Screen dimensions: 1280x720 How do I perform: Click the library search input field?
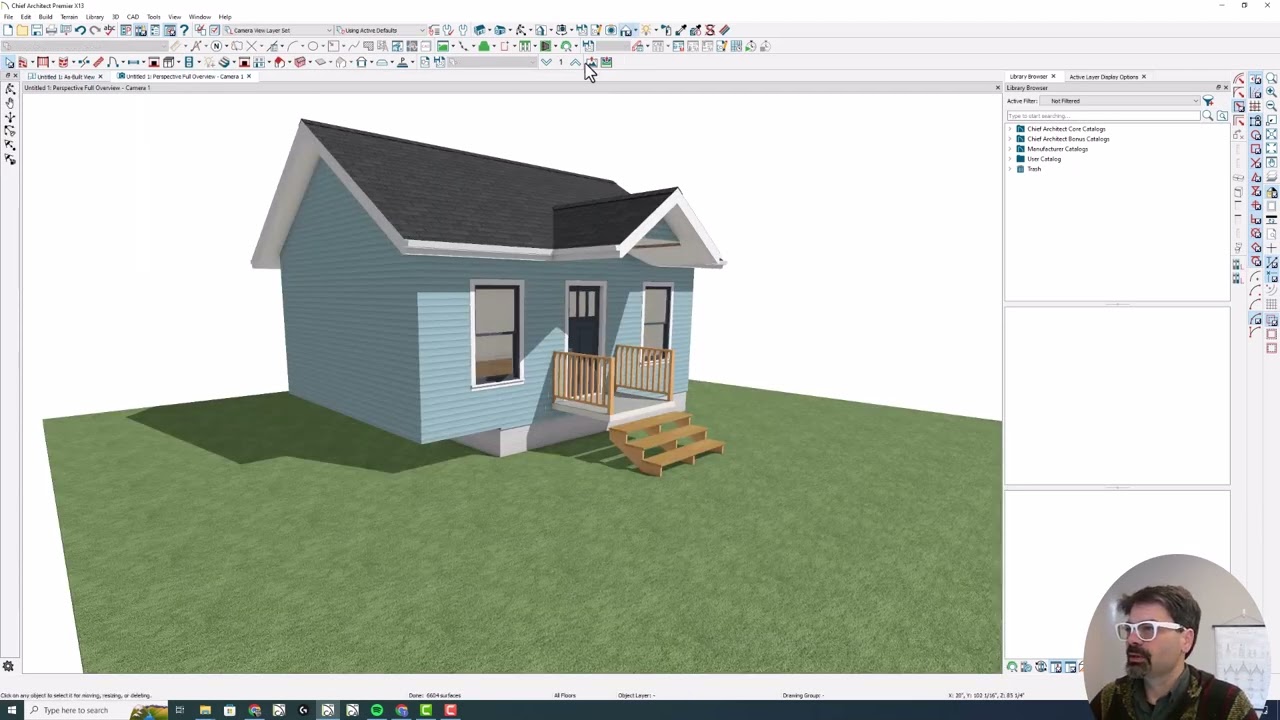coord(1103,116)
